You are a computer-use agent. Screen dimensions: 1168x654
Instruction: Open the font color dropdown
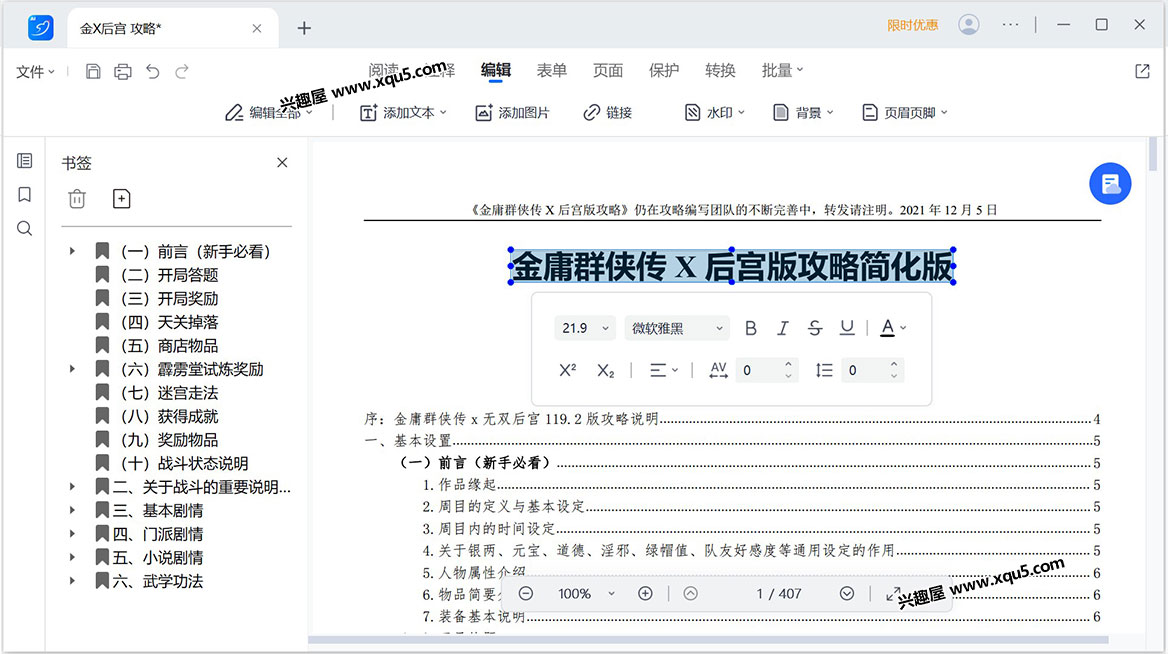[893, 328]
